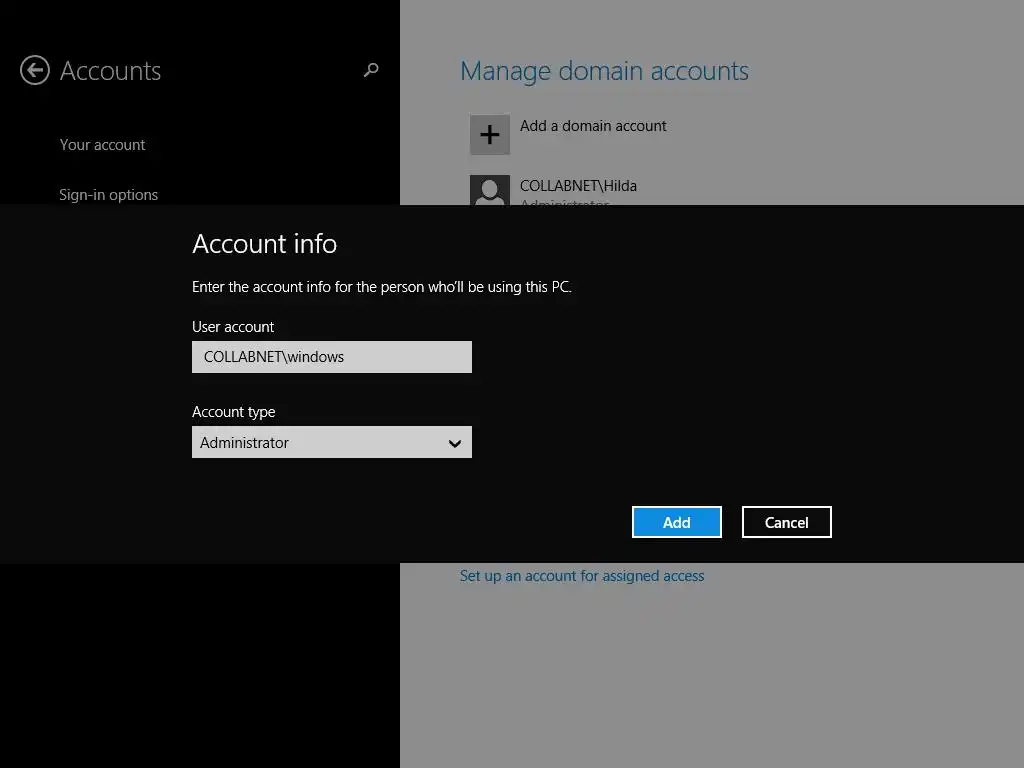Click the plus icon for adding domain account
1024x768 pixels.
pos(490,135)
